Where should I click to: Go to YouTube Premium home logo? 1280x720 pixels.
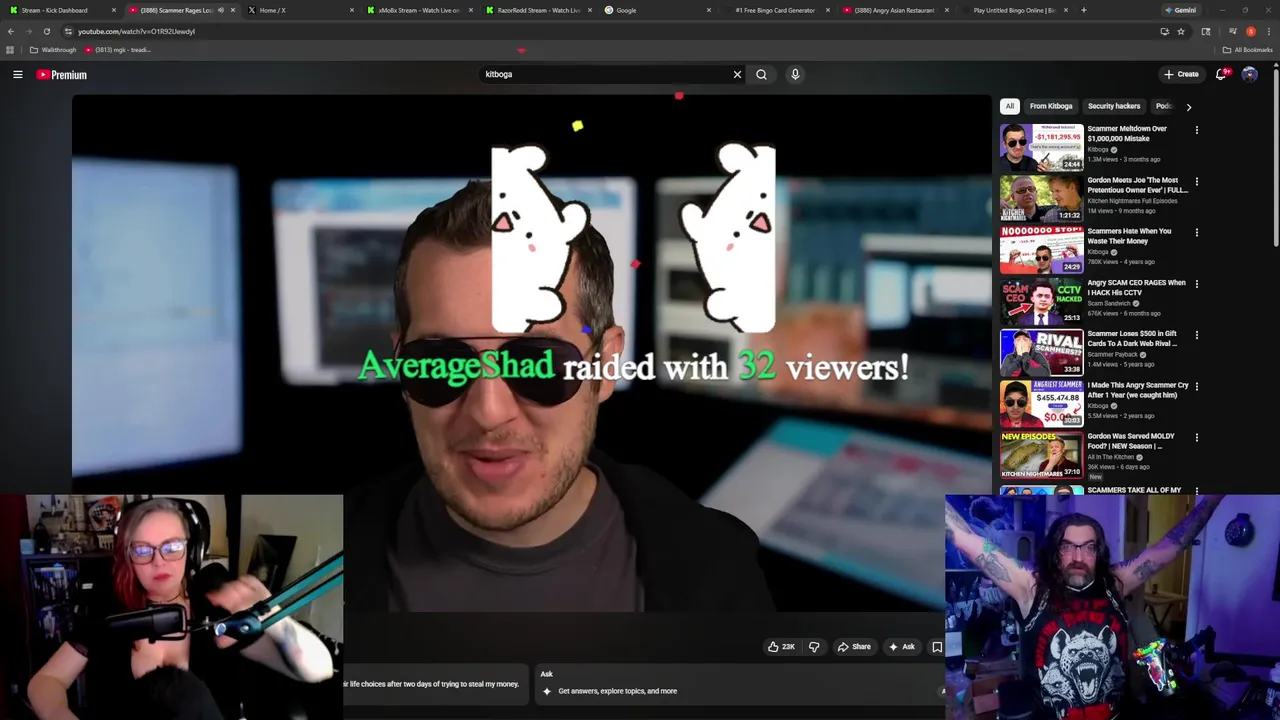pos(62,75)
